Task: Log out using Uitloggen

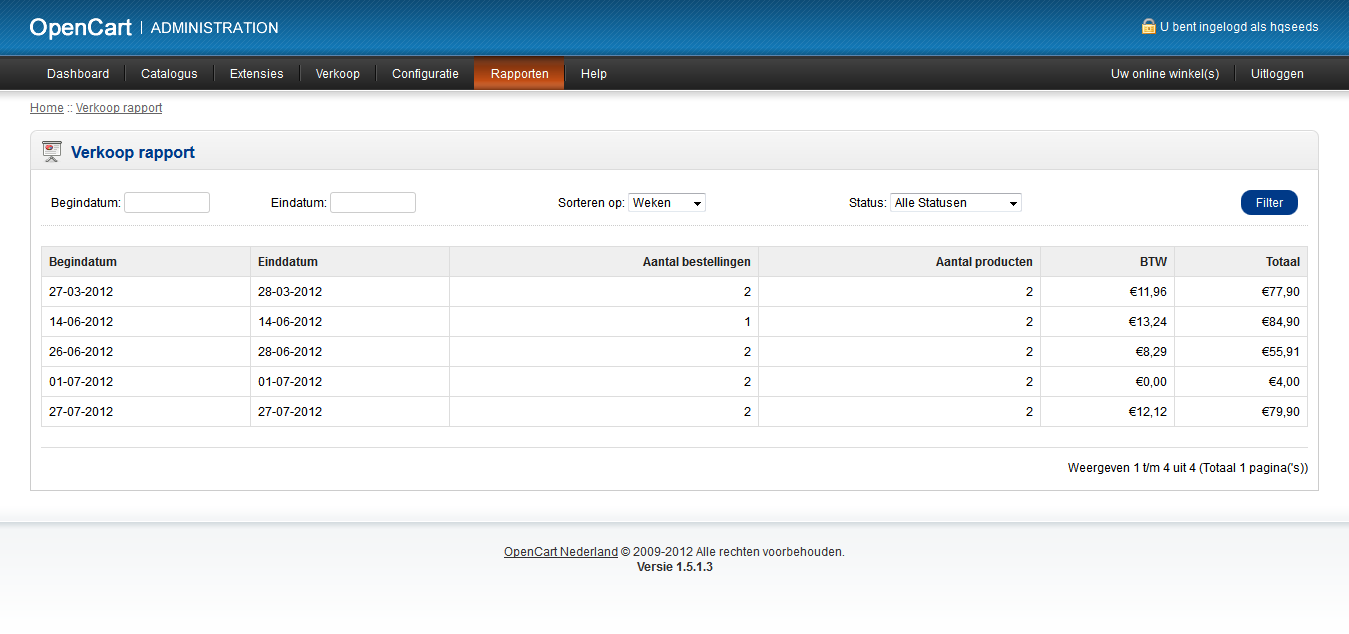Action: coord(1277,74)
